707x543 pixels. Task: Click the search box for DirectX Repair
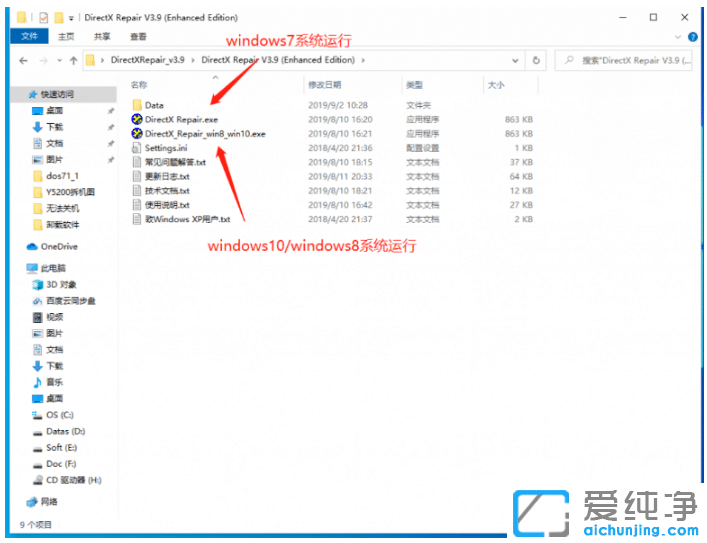click(x=623, y=60)
